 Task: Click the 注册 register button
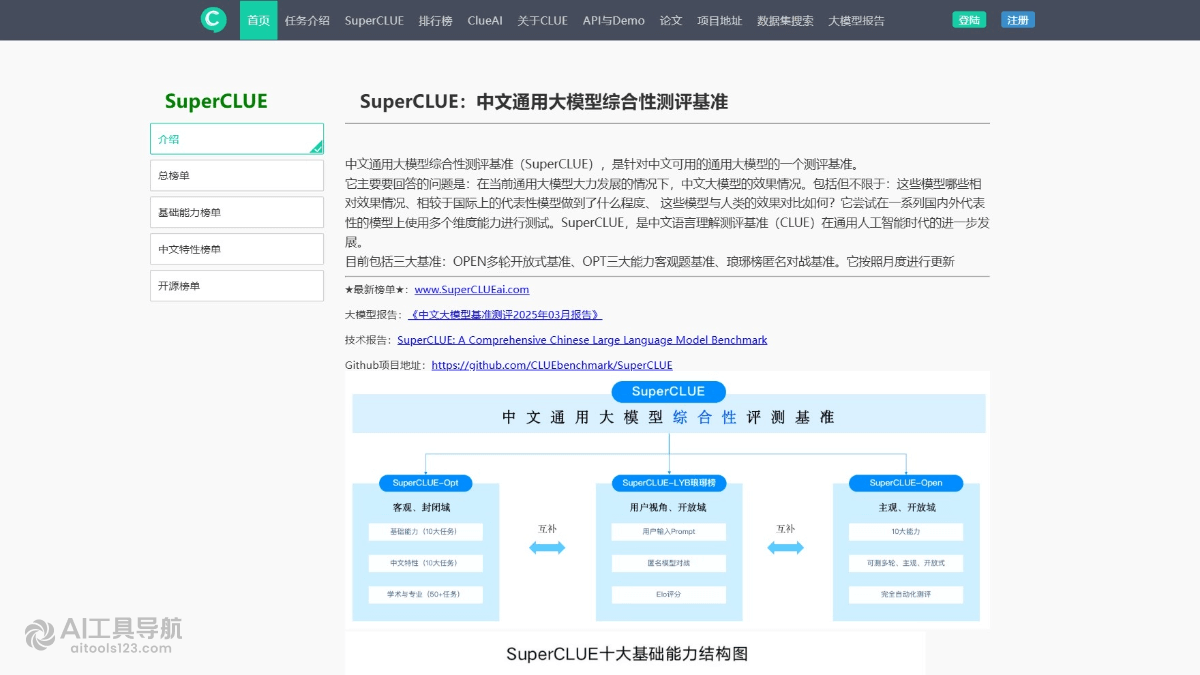[1018, 20]
